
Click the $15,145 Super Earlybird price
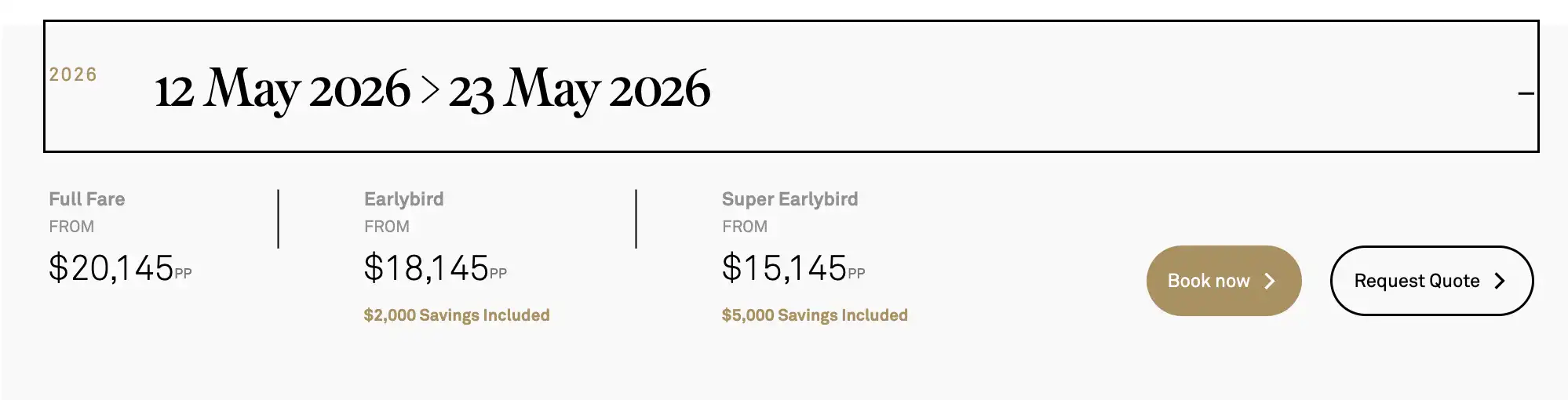click(785, 268)
